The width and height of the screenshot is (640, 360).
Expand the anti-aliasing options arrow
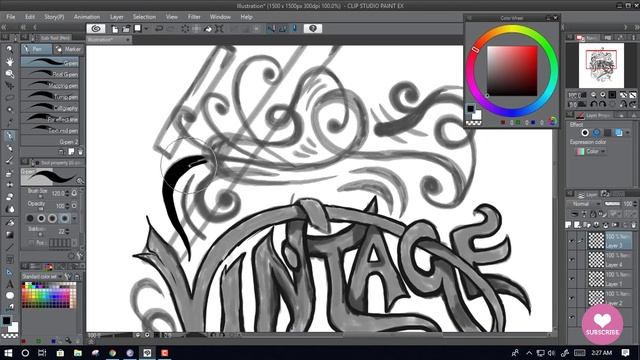tap(74, 219)
